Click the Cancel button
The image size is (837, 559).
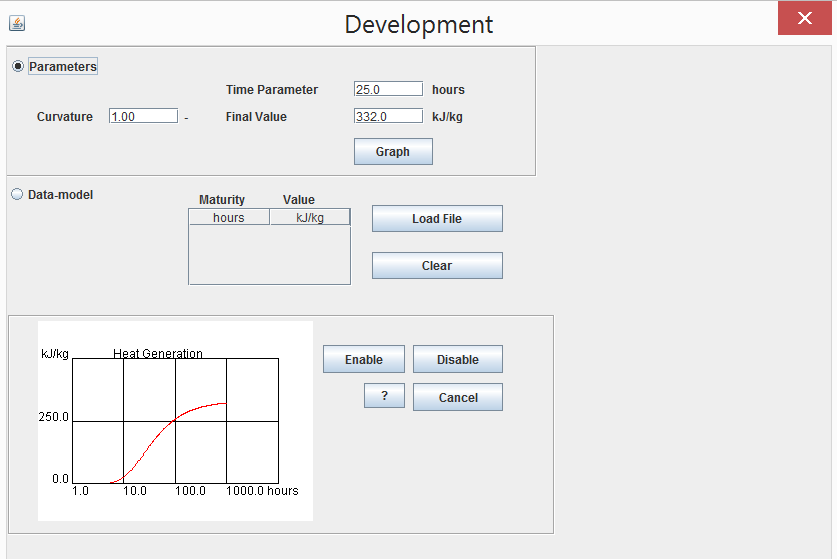tap(457, 397)
